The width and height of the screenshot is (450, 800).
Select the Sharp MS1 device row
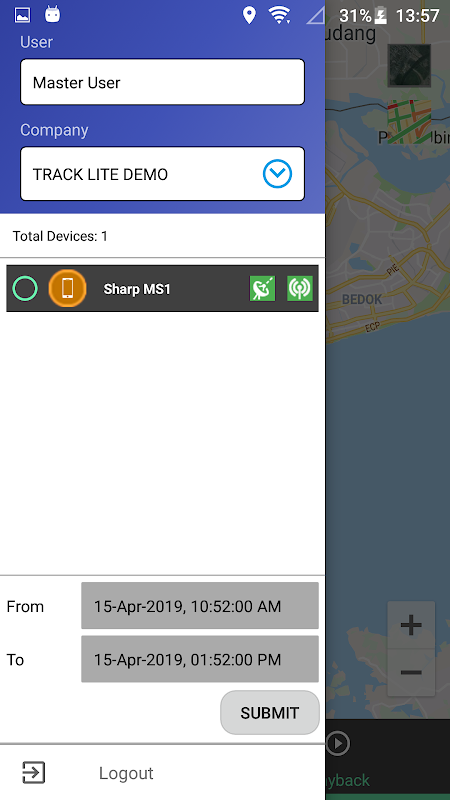pyautogui.click(x=162, y=289)
